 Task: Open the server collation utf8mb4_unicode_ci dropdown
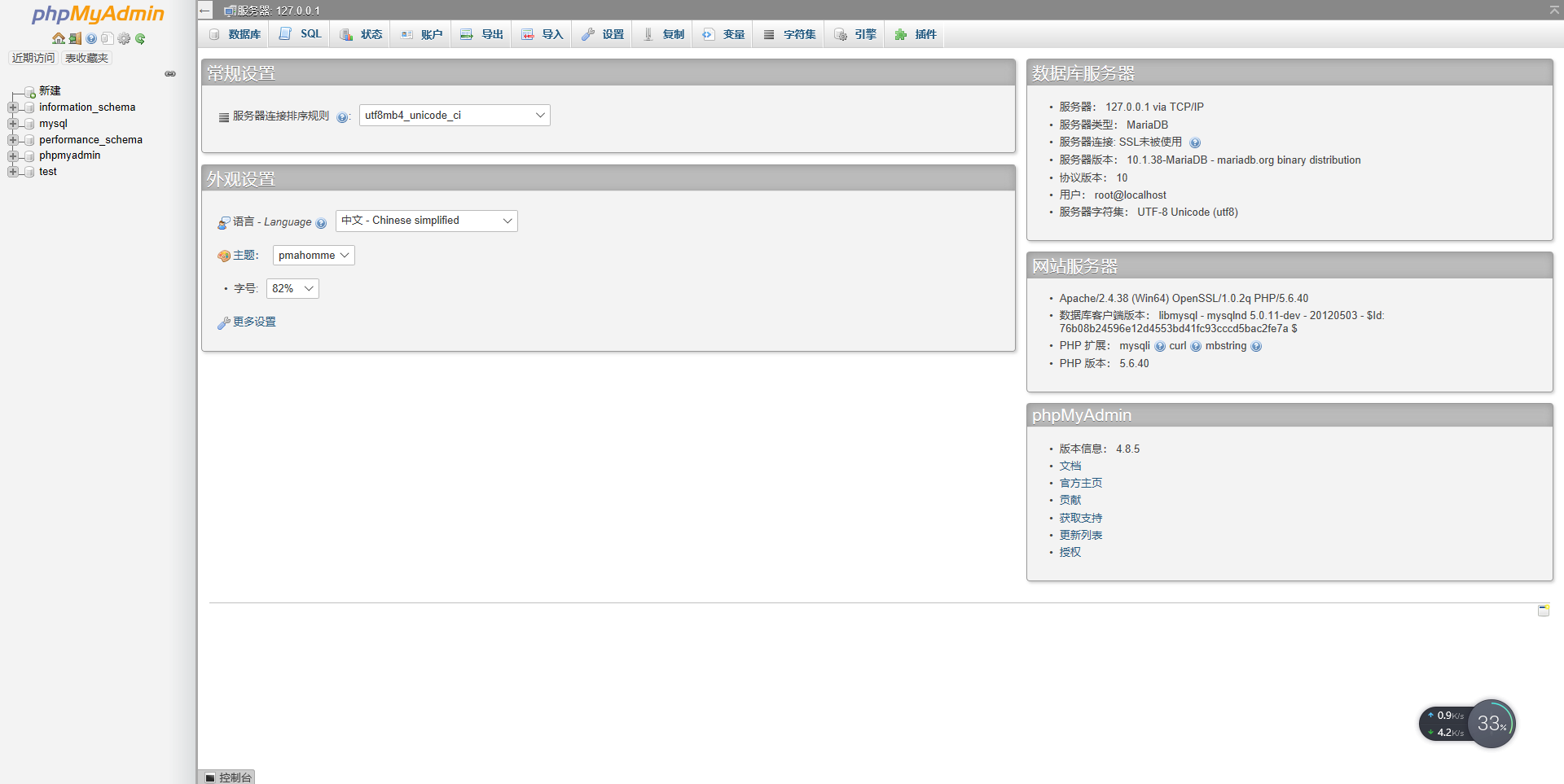[454, 115]
